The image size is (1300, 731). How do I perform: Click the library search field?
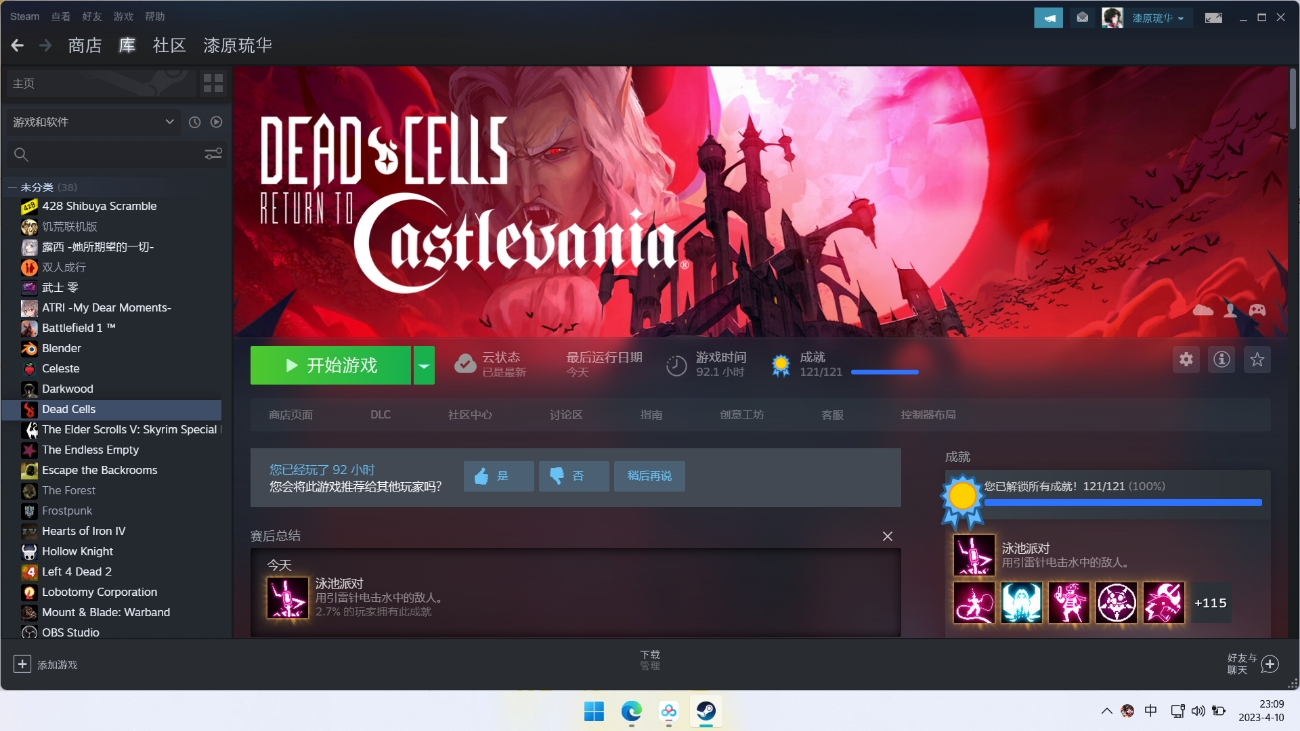click(x=103, y=154)
